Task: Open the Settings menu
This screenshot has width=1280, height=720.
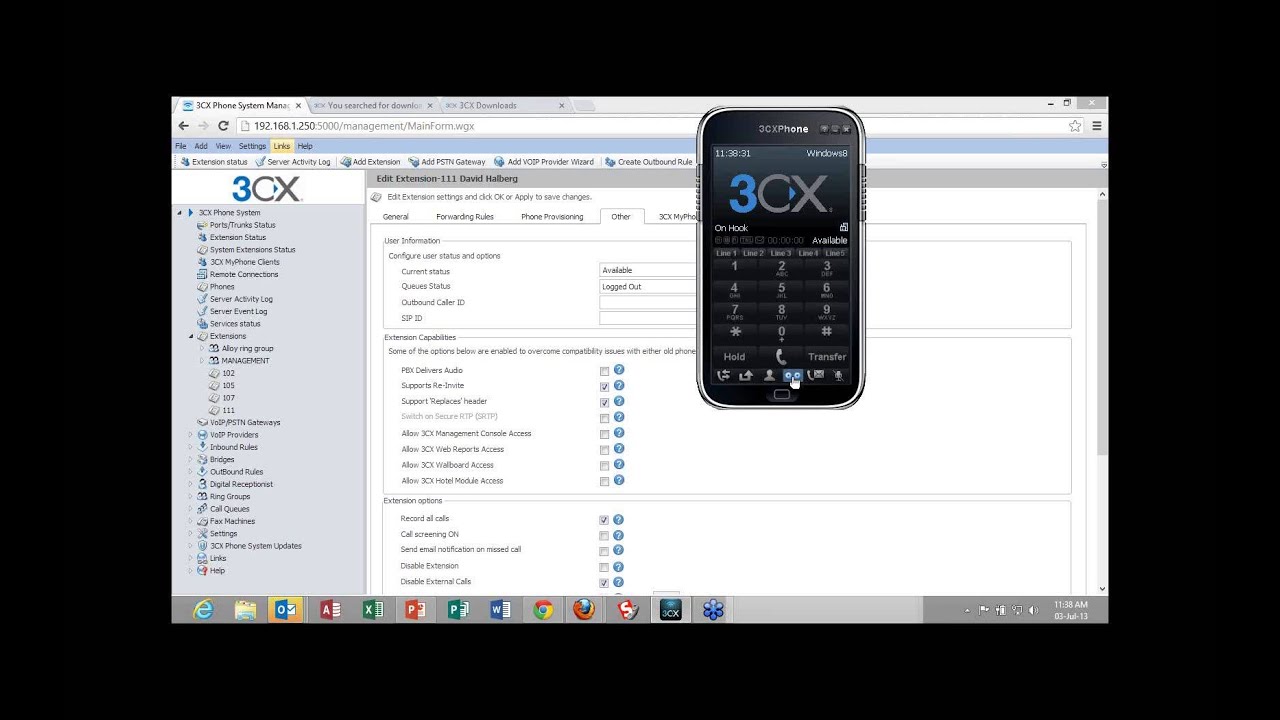Action: (x=252, y=146)
